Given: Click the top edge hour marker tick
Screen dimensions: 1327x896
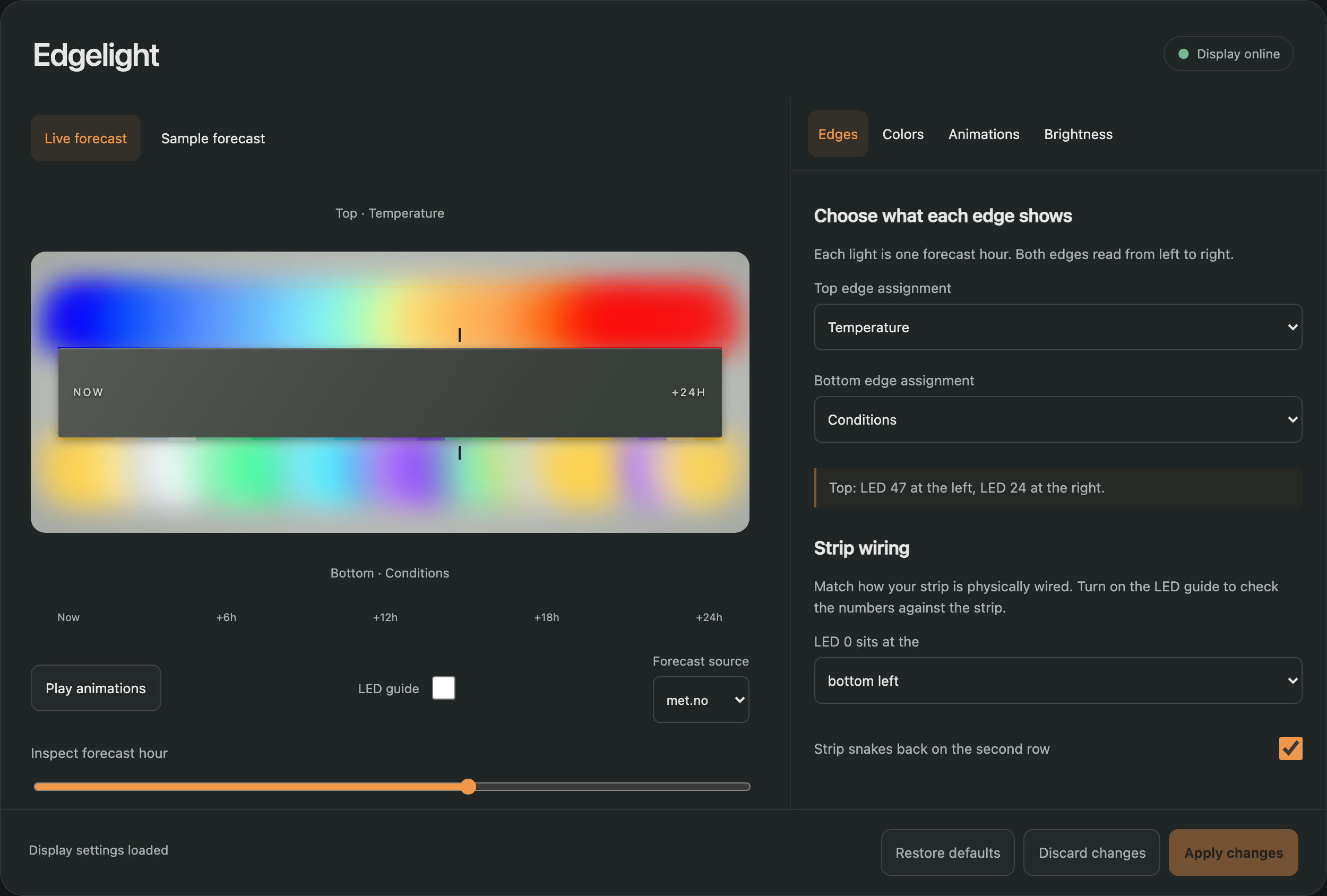Looking at the screenshot, I should pos(460,334).
